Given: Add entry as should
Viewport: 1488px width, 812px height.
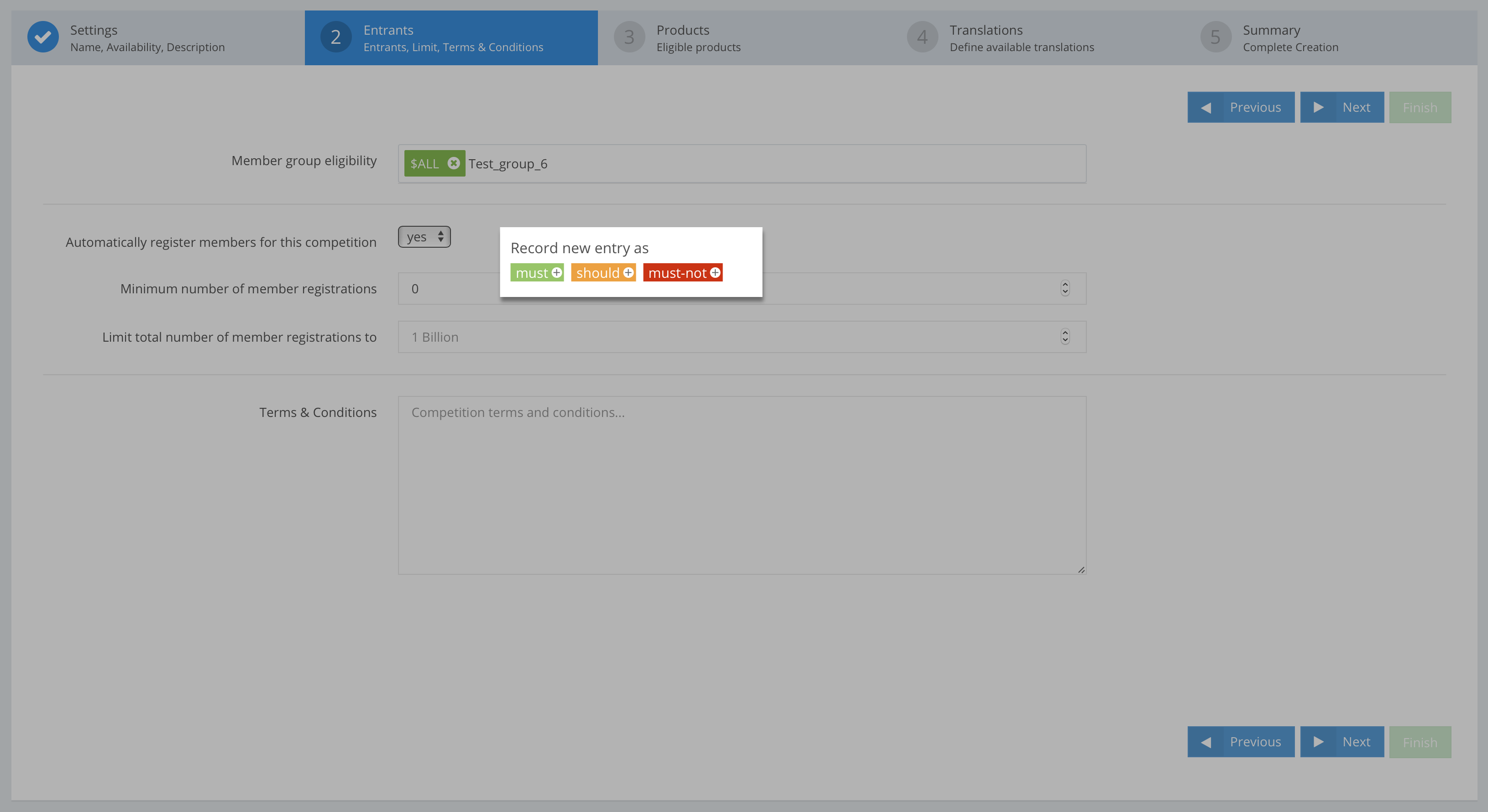Looking at the screenshot, I should point(603,272).
